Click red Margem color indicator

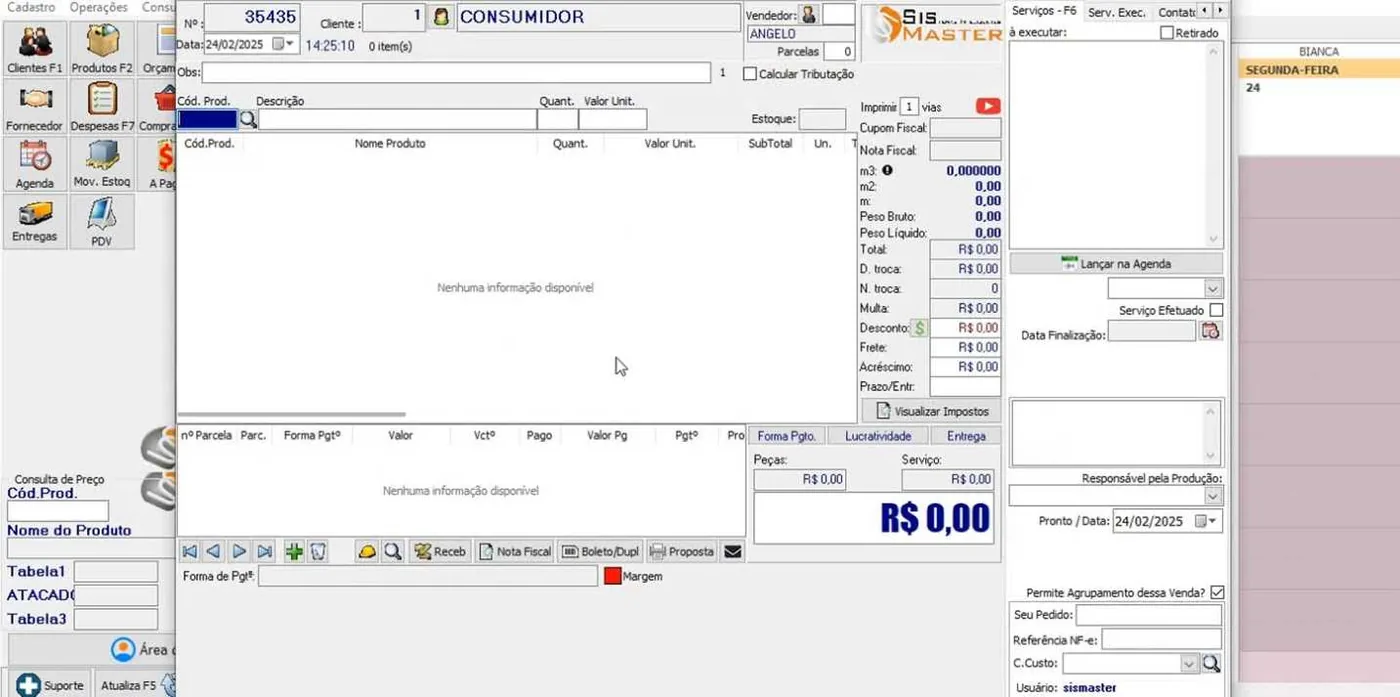coord(613,576)
